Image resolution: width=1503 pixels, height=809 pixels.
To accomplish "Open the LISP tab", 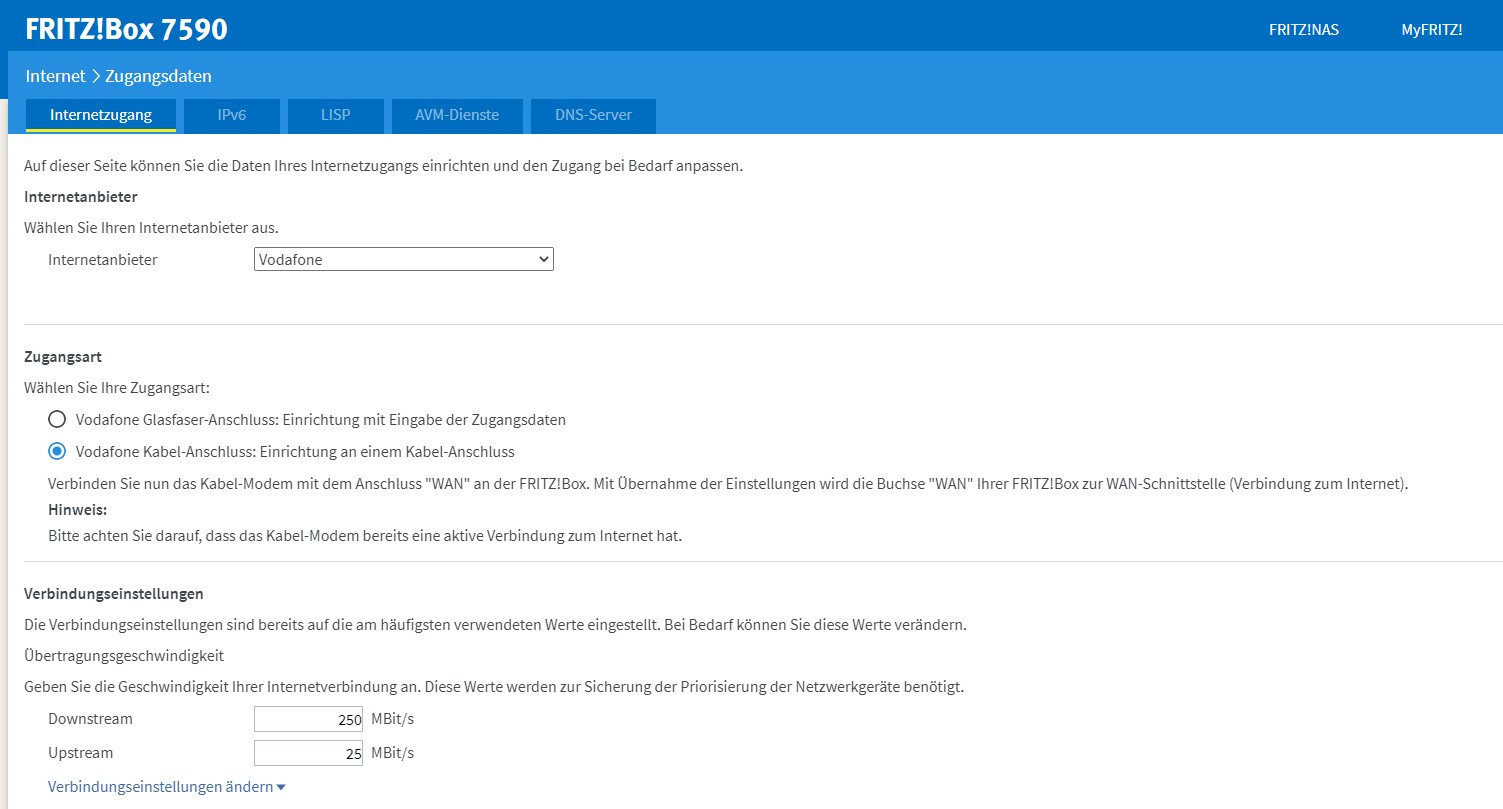I will coord(336,115).
